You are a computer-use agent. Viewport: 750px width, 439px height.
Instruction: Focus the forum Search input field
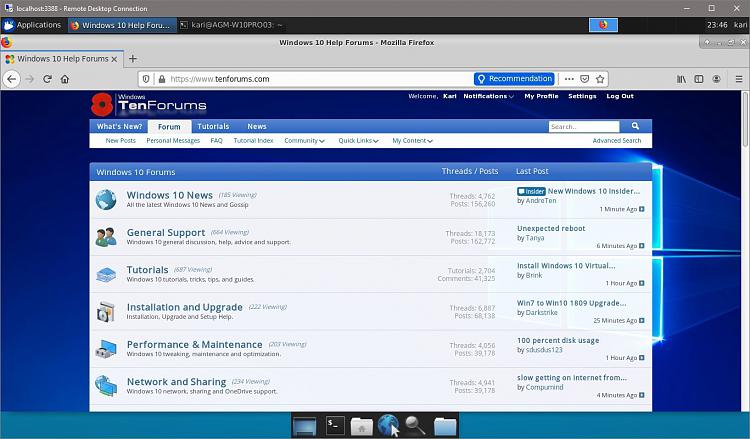click(584, 126)
